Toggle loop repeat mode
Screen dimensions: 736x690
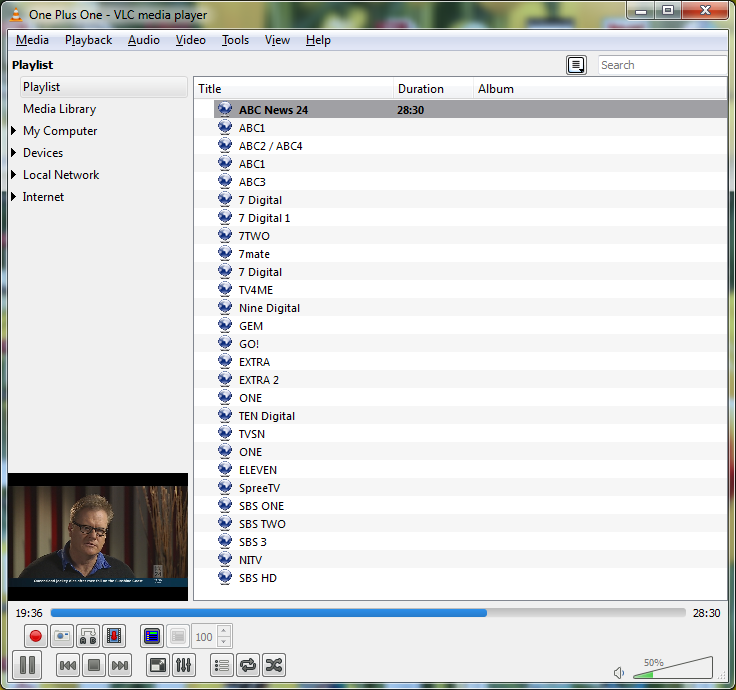tap(248, 665)
